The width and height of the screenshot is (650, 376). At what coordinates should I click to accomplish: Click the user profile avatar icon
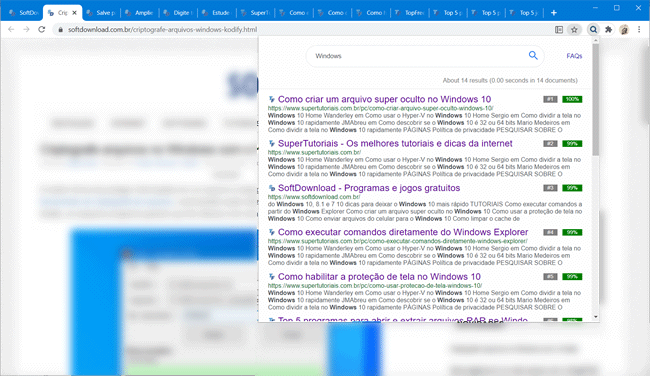click(x=624, y=29)
